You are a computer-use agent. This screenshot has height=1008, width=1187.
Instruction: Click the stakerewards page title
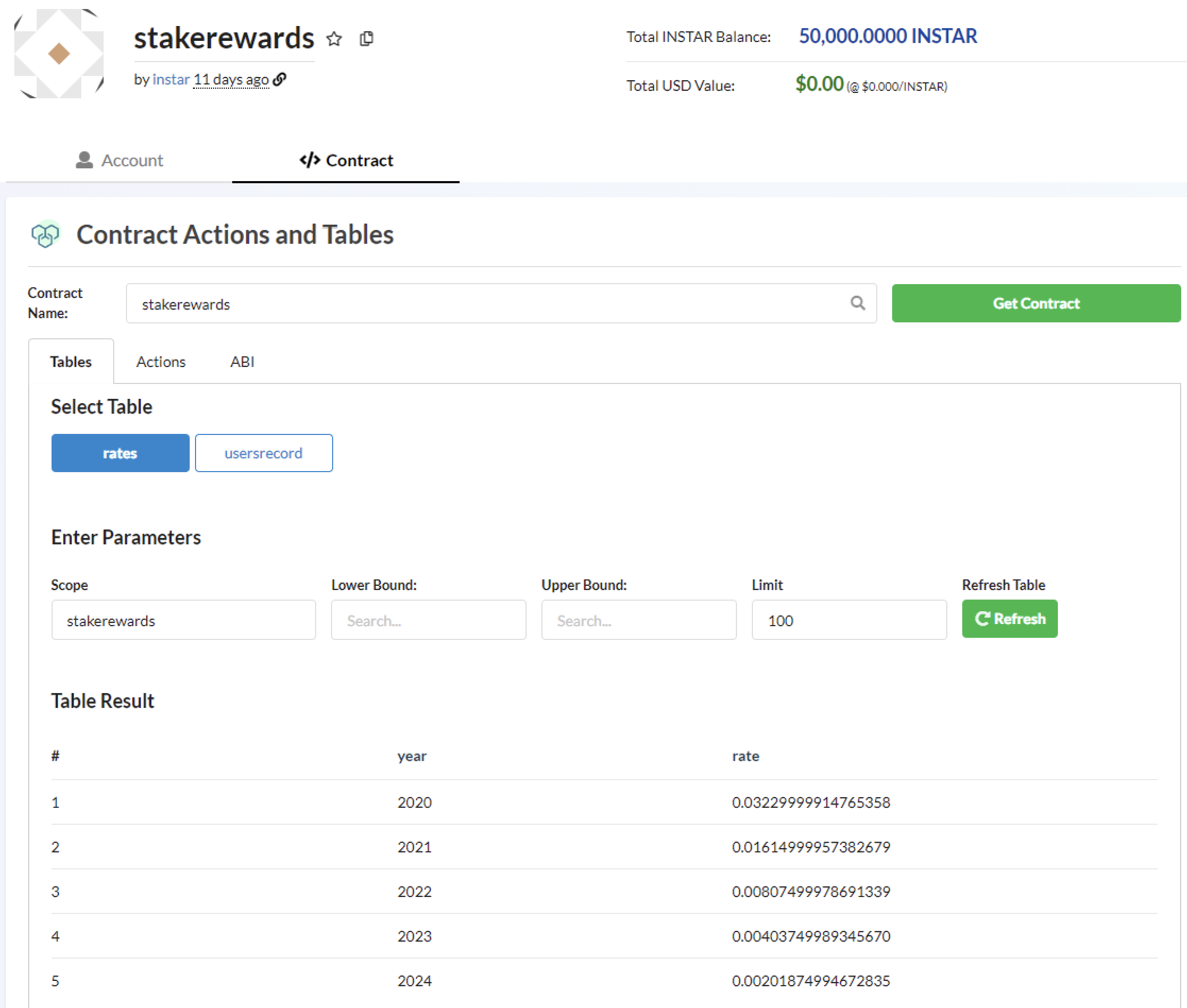pyautogui.click(x=224, y=38)
